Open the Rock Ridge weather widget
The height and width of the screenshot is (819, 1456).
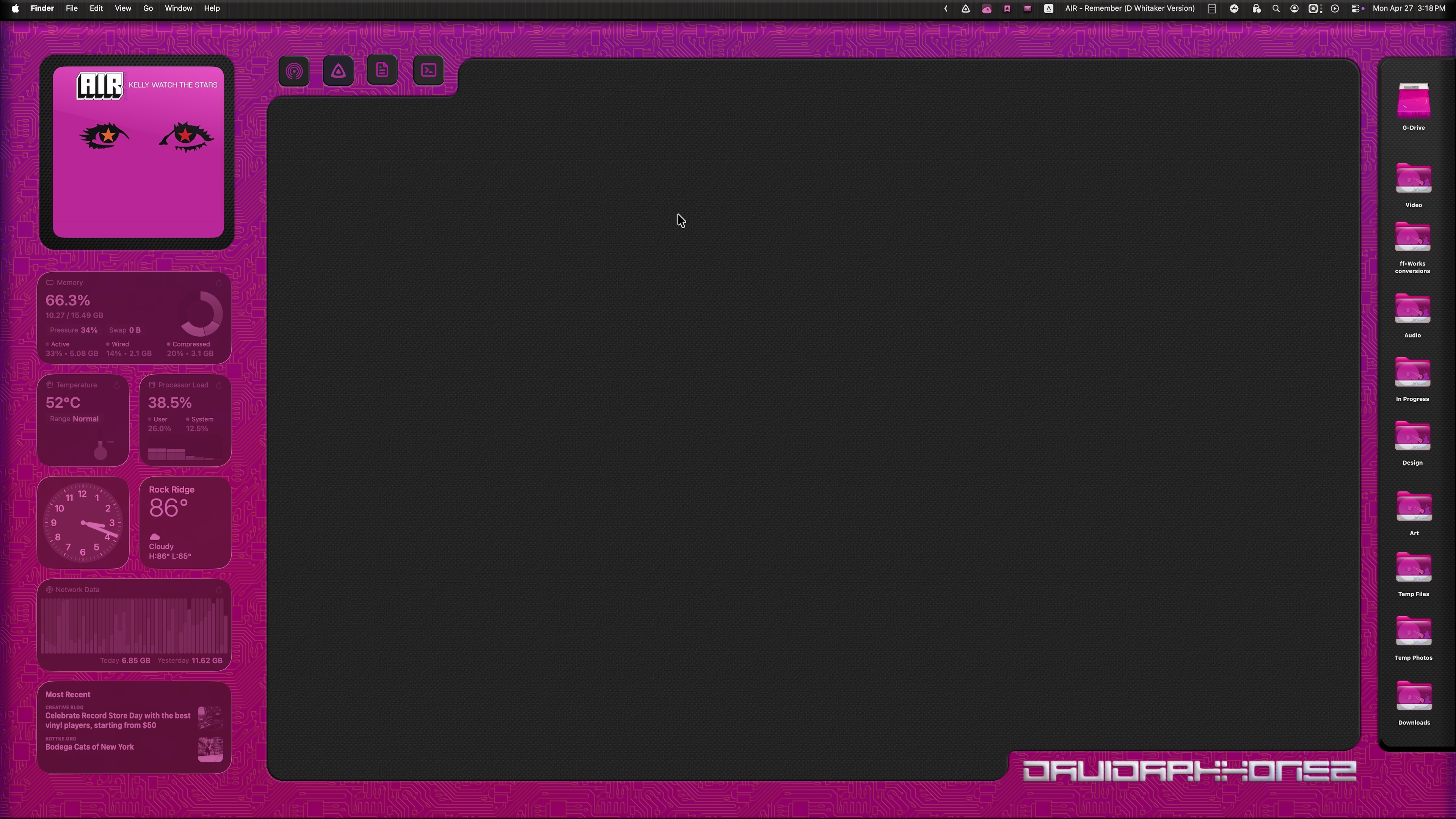click(185, 523)
